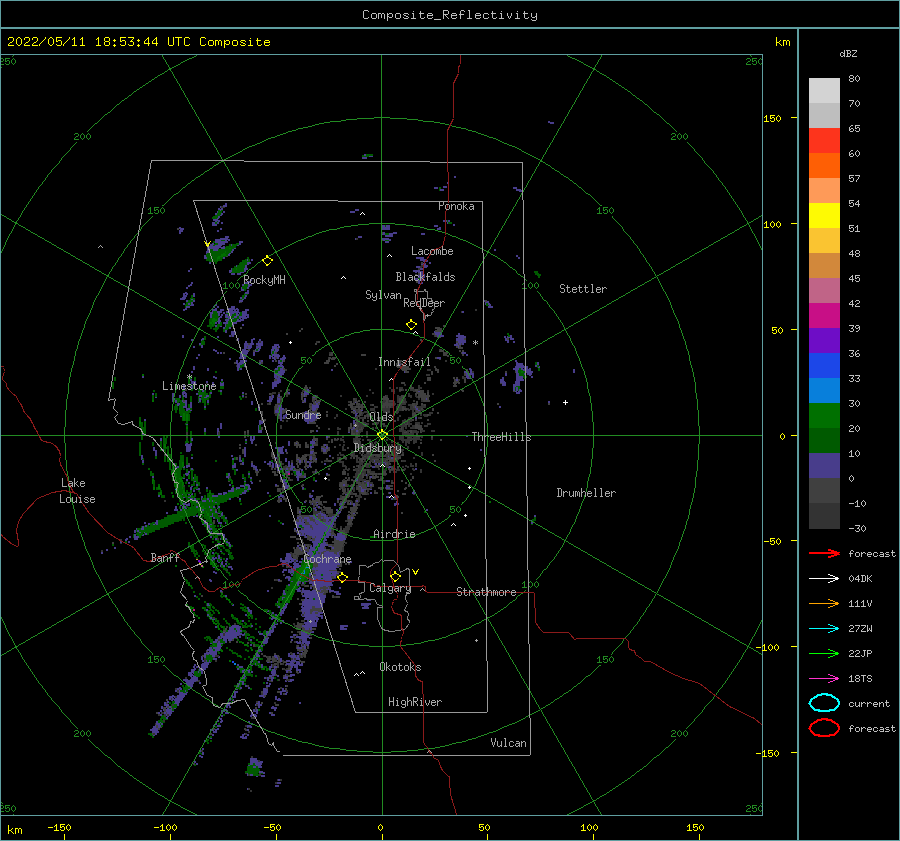The height and width of the screenshot is (841, 900).
Task: Click the RedDeer label
Action: coord(424,303)
